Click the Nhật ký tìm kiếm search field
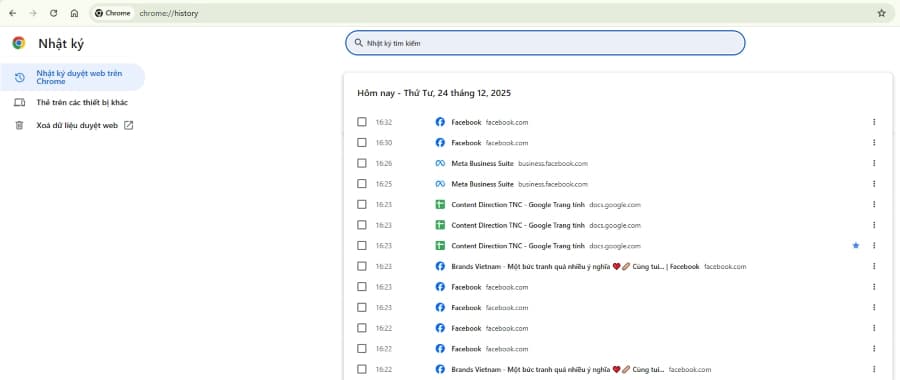The width and height of the screenshot is (900, 380). [x=545, y=43]
